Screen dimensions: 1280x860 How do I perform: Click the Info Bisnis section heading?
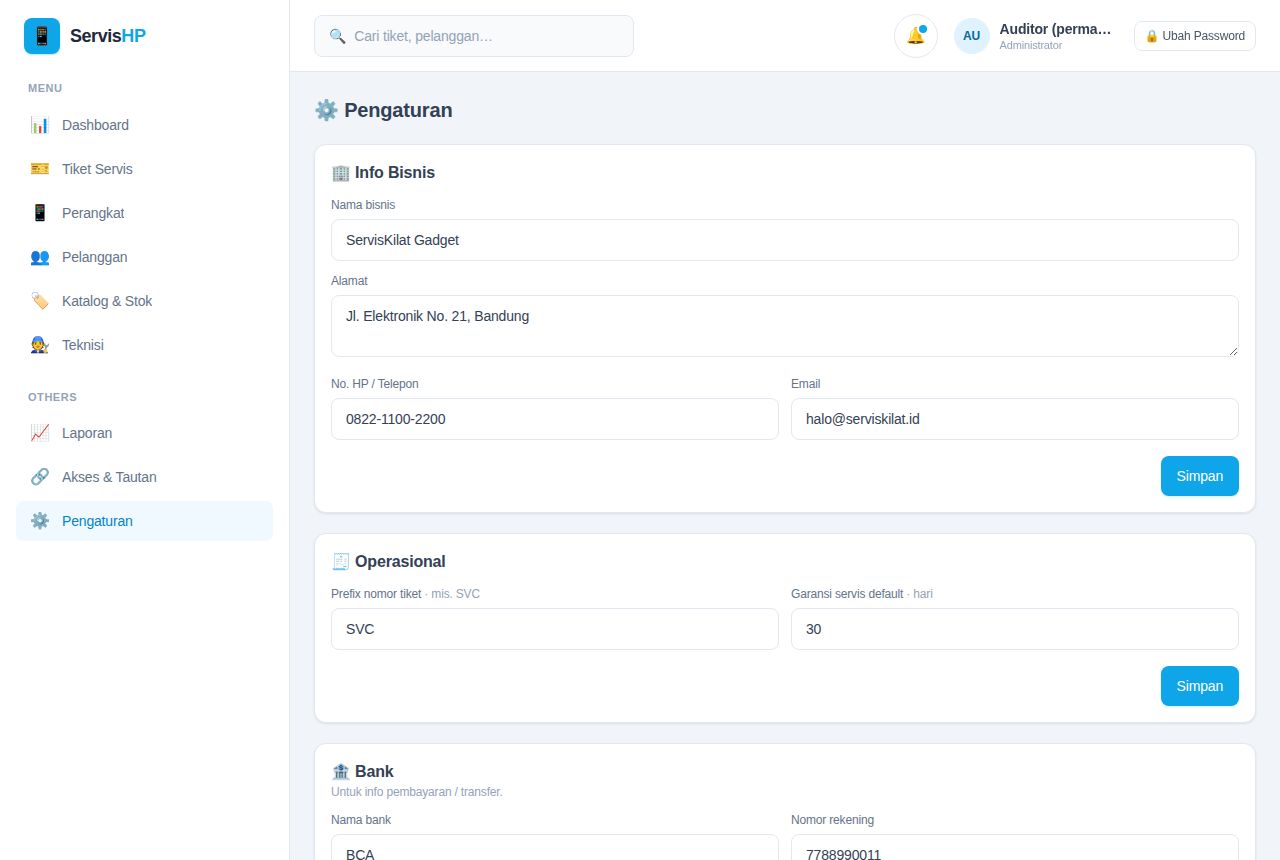383,172
